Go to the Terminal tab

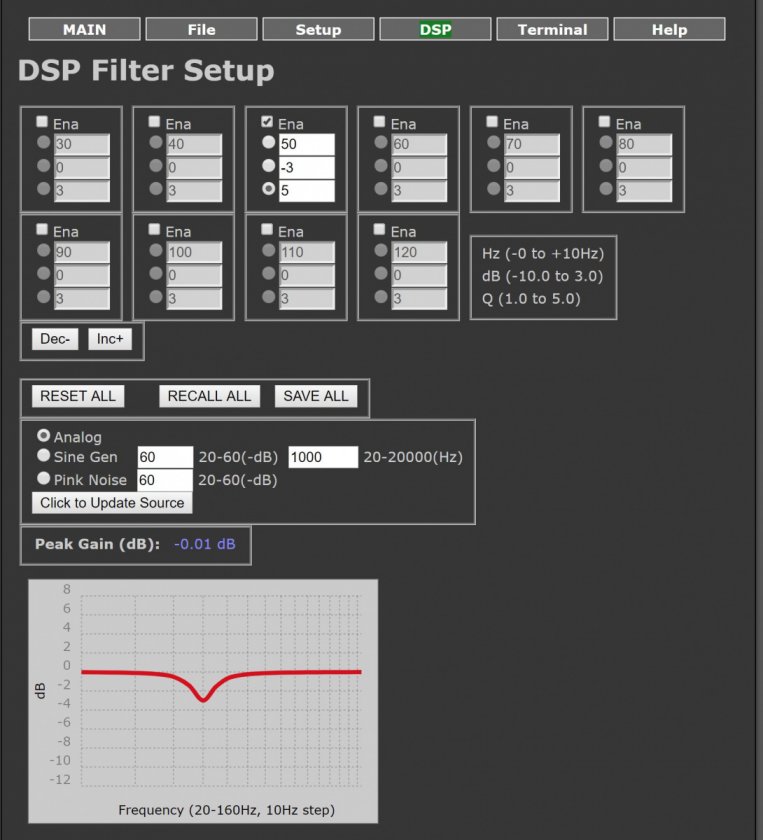click(552, 29)
